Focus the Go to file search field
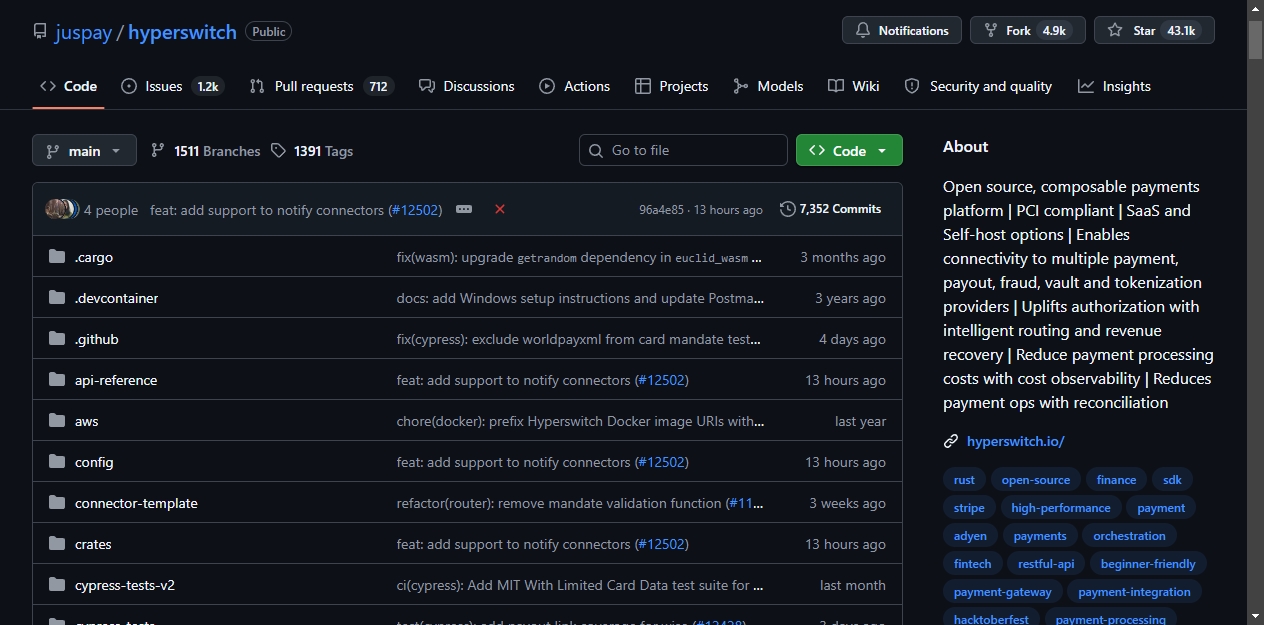1264x625 pixels. 683,150
